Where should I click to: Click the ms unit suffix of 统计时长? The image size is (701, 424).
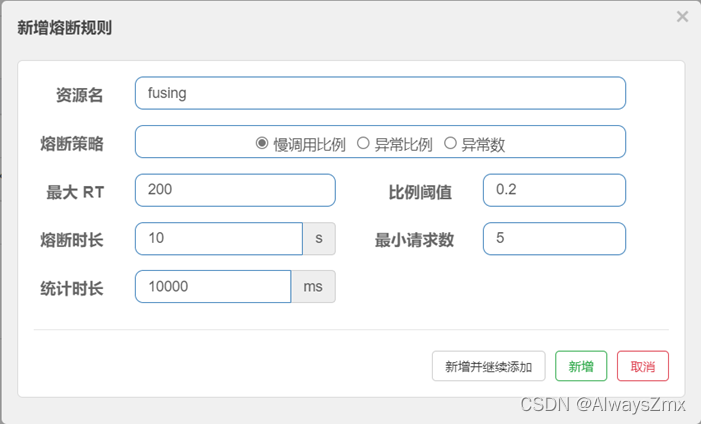point(313,286)
